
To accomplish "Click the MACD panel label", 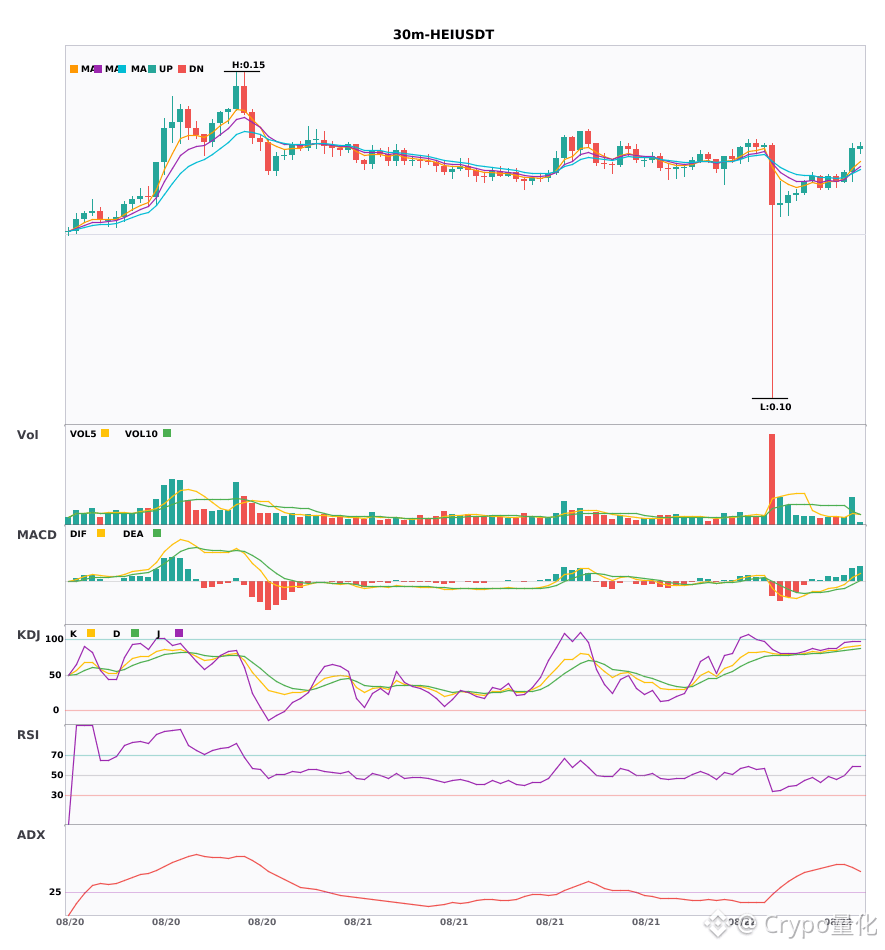I will [x=36, y=535].
